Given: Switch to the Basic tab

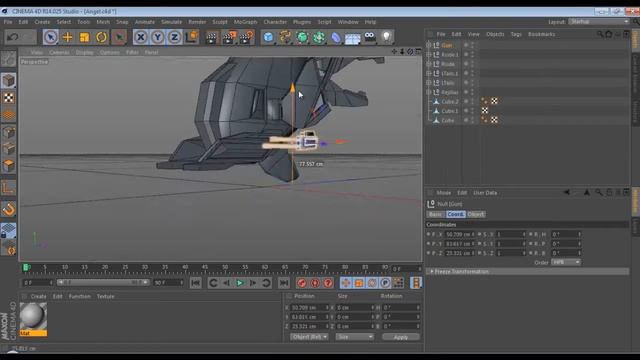Looking at the screenshot, I should 435,214.
